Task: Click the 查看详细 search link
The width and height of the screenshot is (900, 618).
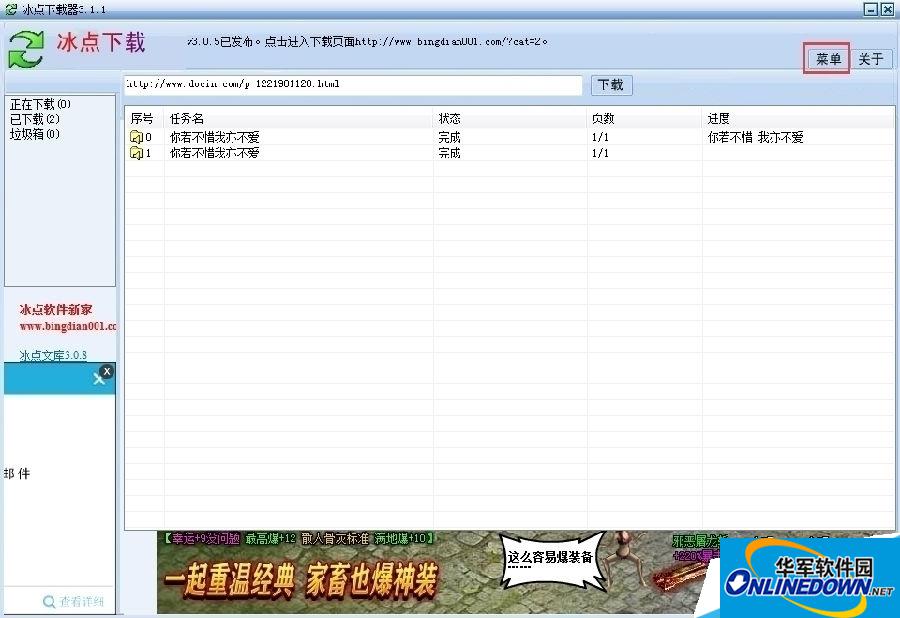Action: click(x=82, y=601)
